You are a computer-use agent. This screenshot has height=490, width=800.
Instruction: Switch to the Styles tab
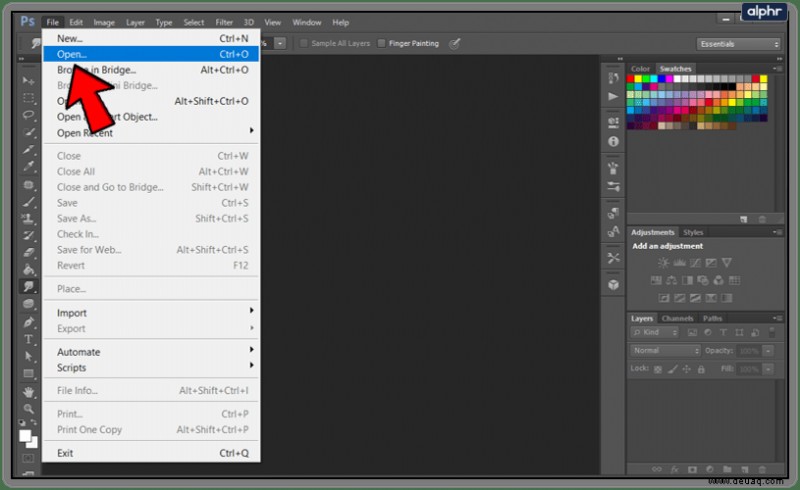693,232
